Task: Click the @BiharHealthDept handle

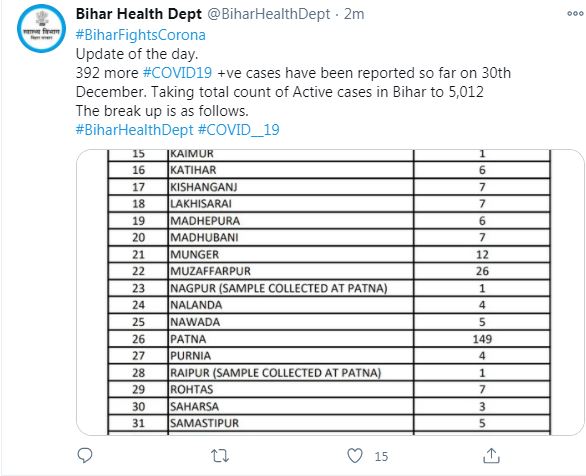Action: click(268, 14)
